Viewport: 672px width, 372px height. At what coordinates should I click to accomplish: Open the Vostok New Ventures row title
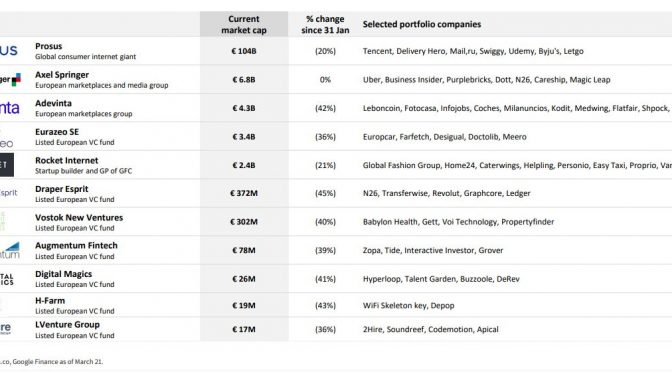pos(79,217)
